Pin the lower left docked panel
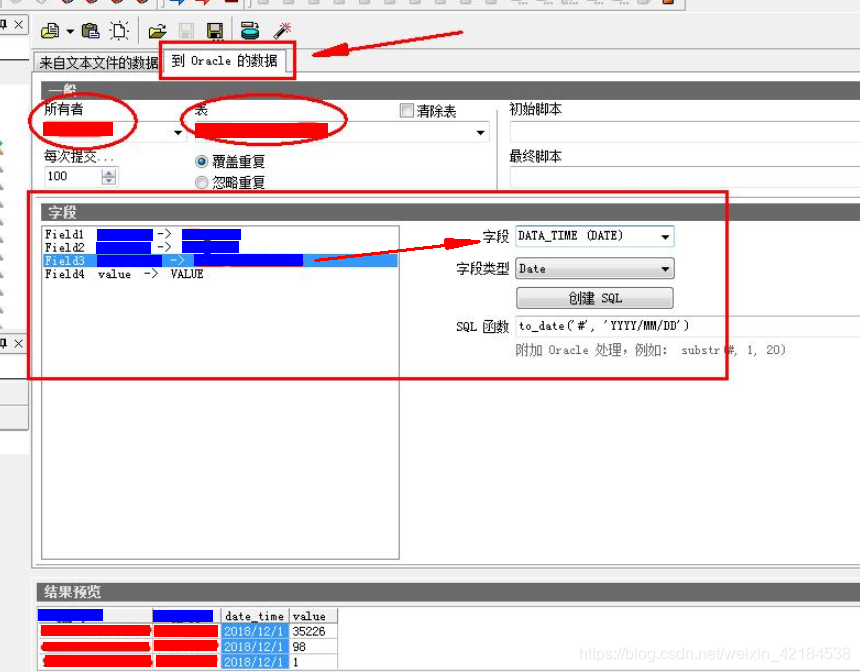 (x=3, y=343)
